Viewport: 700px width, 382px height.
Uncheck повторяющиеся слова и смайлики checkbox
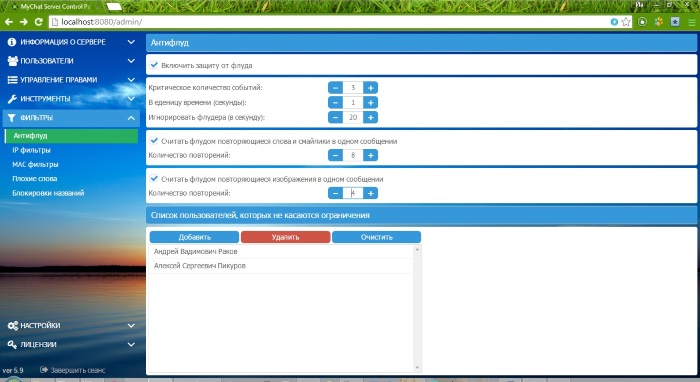tap(154, 141)
